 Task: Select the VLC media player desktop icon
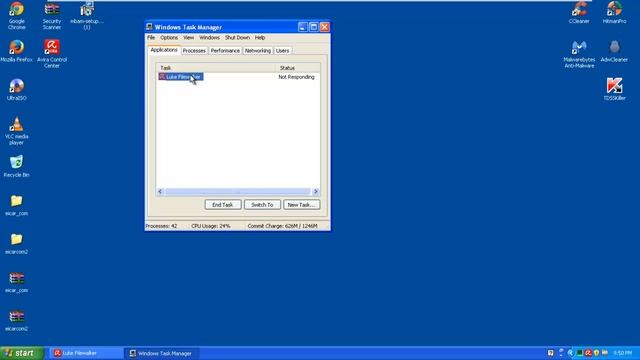[16, 131]
